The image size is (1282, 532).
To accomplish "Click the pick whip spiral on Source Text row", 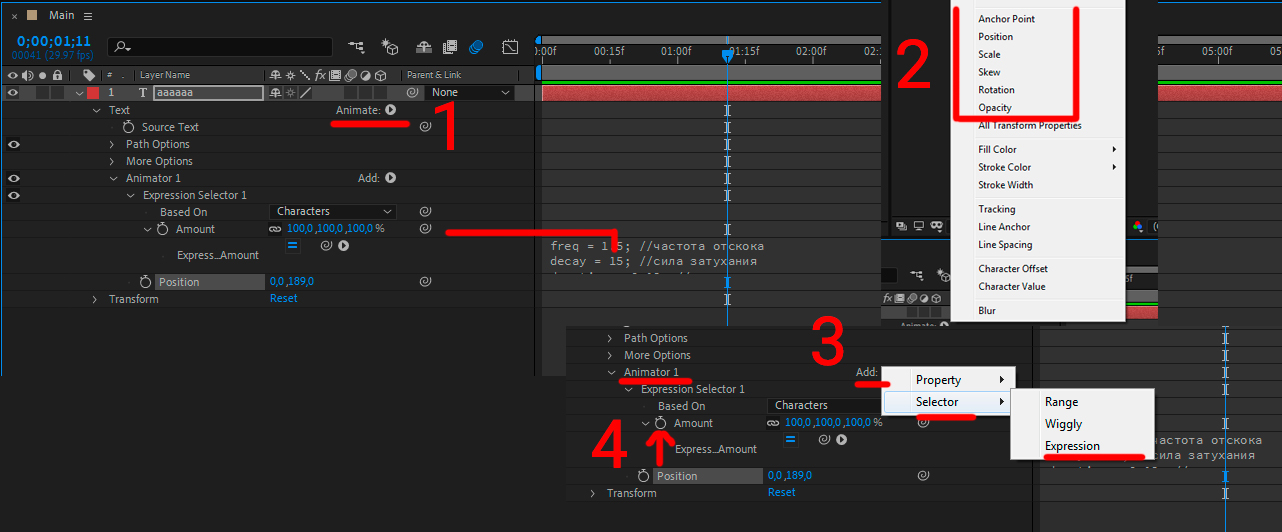I will (x=425, y=127).
